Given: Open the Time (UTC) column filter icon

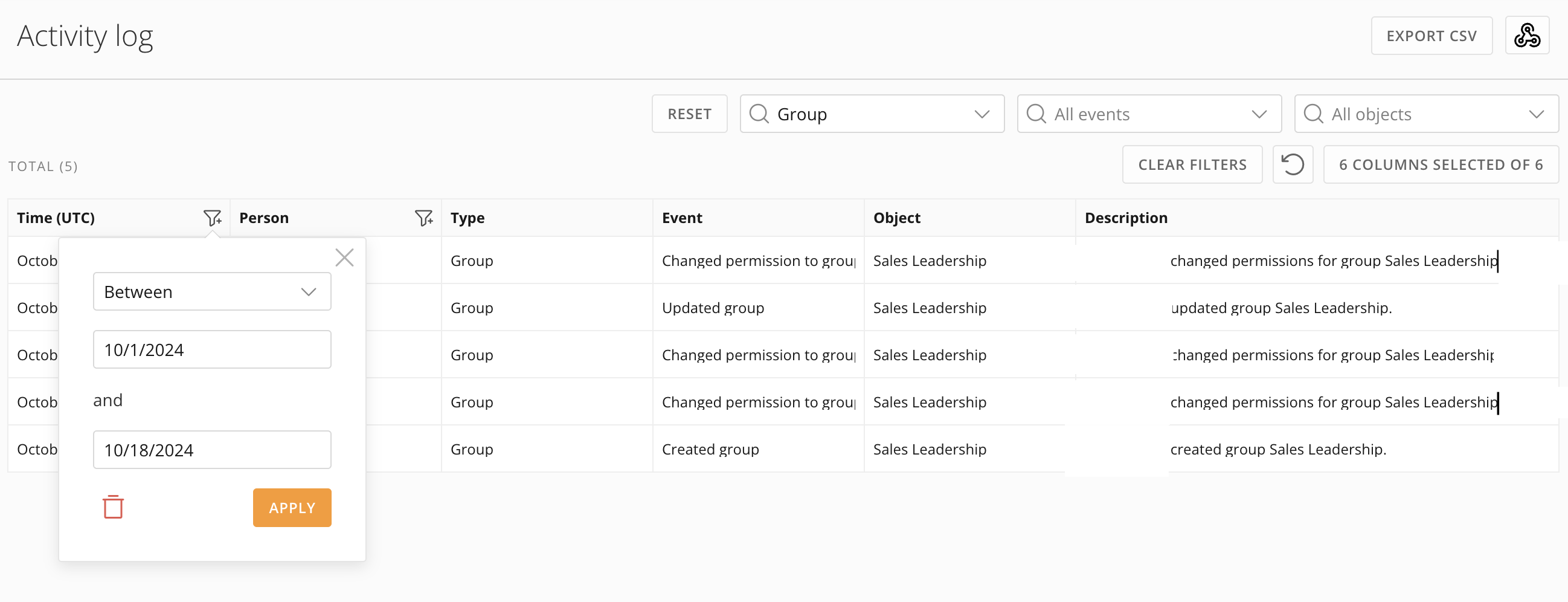Looking at the screenshot, I should [x=212, y=218].
